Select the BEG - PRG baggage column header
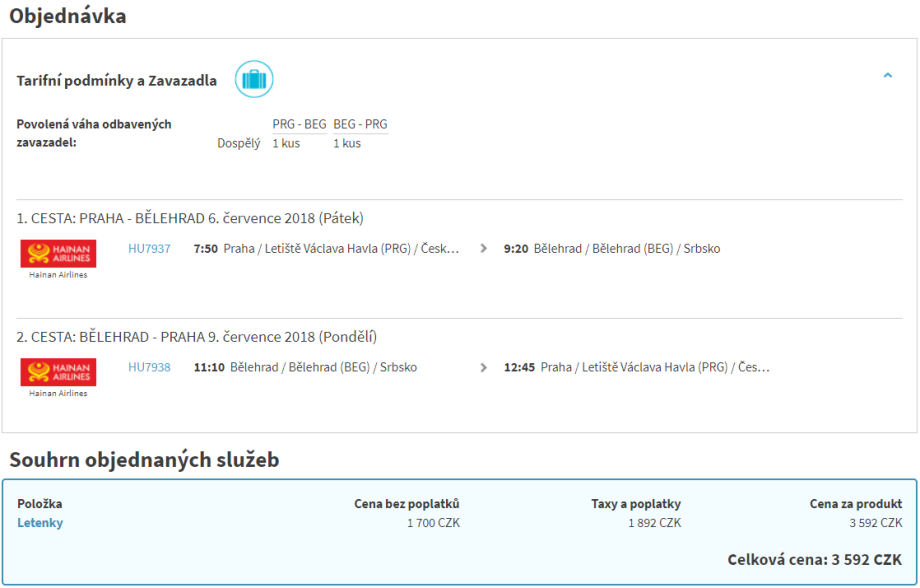Screen dimensions: 920x588 pyautogui.click(x=360, y=125)
